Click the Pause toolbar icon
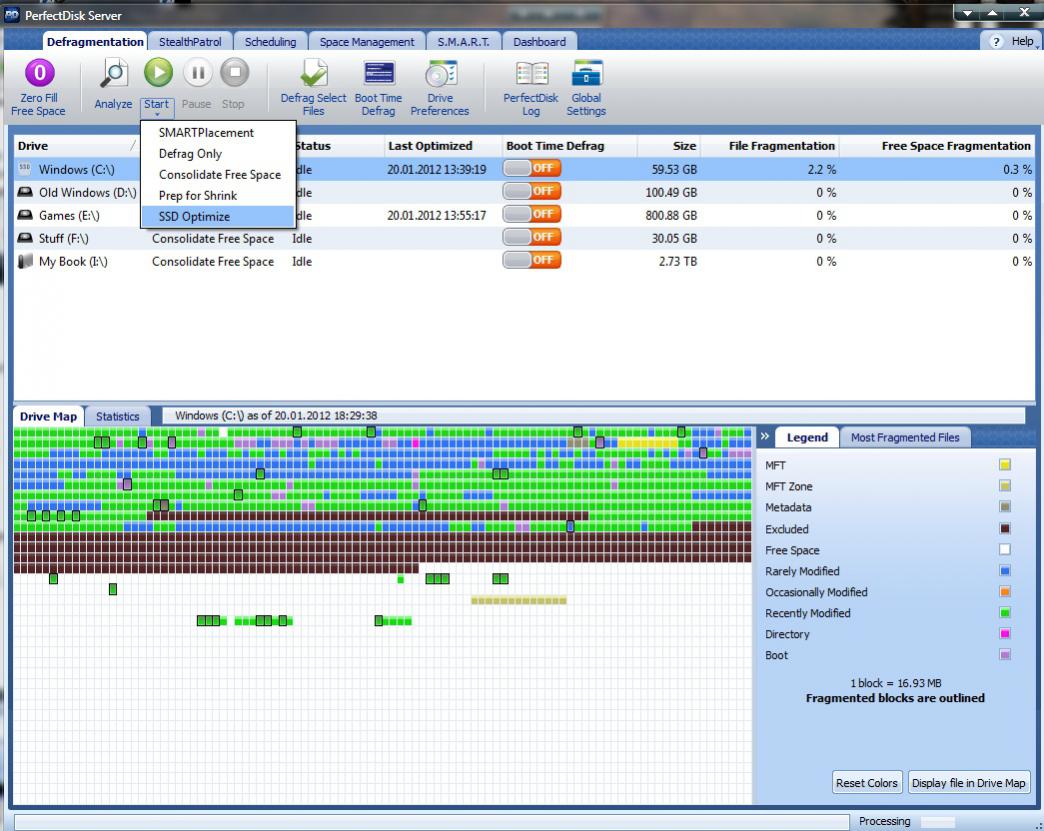This screenshot has width=1044, height=831. pos(198,73)
